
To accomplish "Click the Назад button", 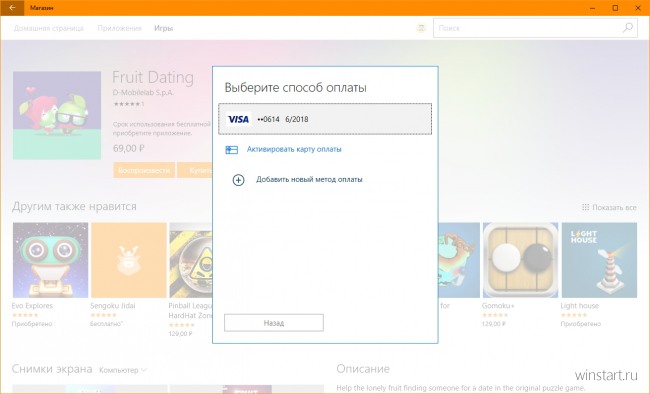I will 274,323.
